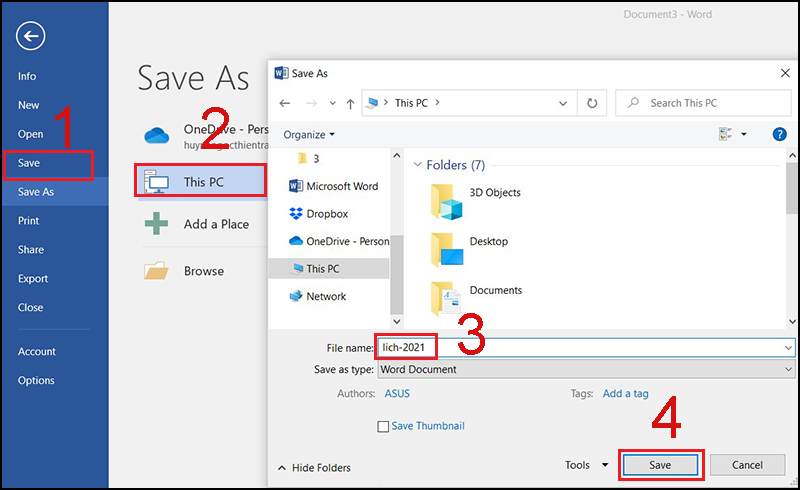Select This PC in navigation pane
The width and height of the screenshot is (800, 490).
point(329,268)
